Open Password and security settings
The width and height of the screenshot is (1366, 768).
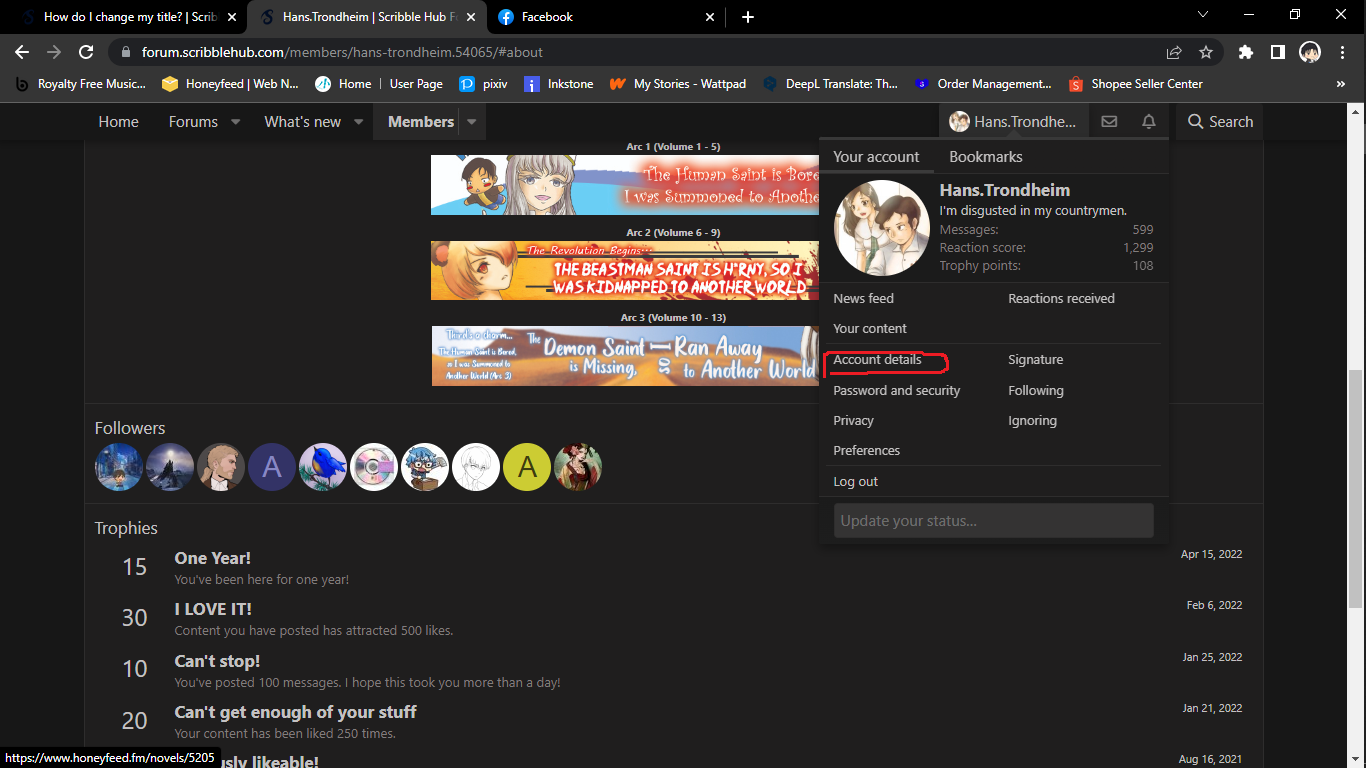[x=896, y=391]
